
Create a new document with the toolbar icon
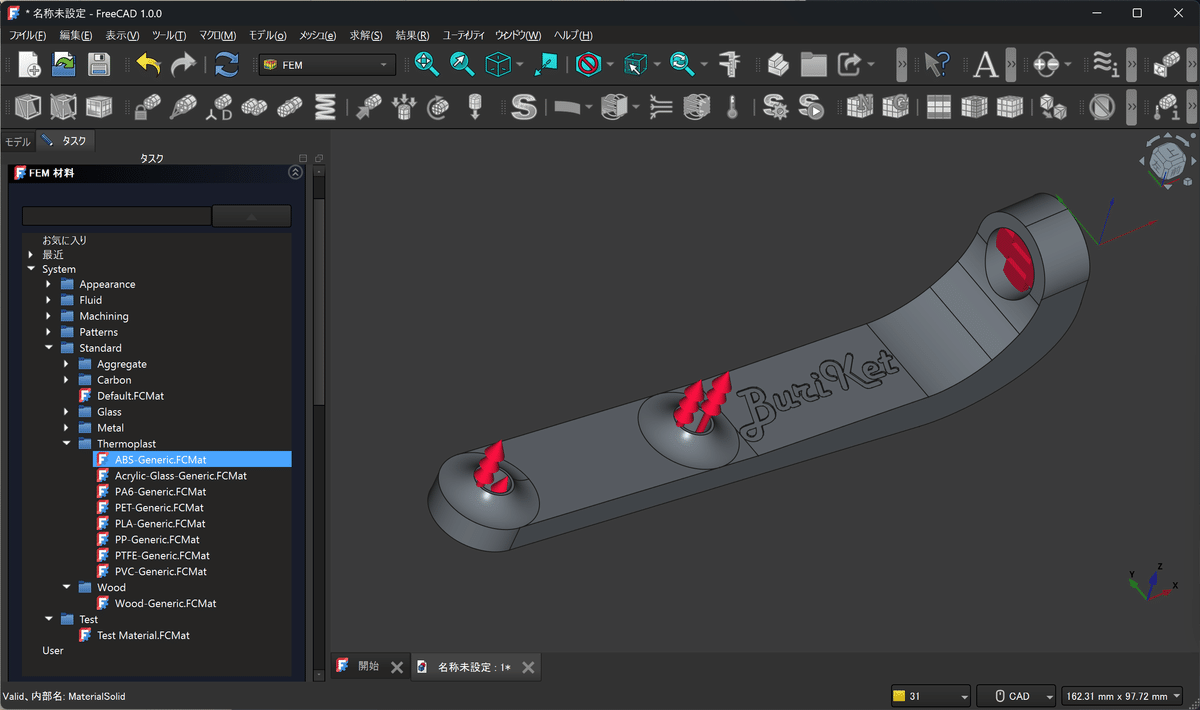pyautogui.click(x=29, y=64)
